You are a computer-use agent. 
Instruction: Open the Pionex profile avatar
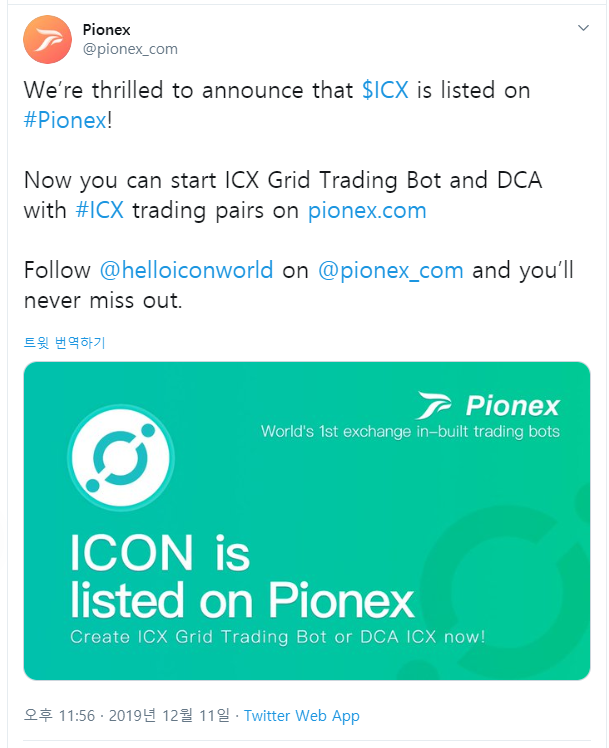47,40
